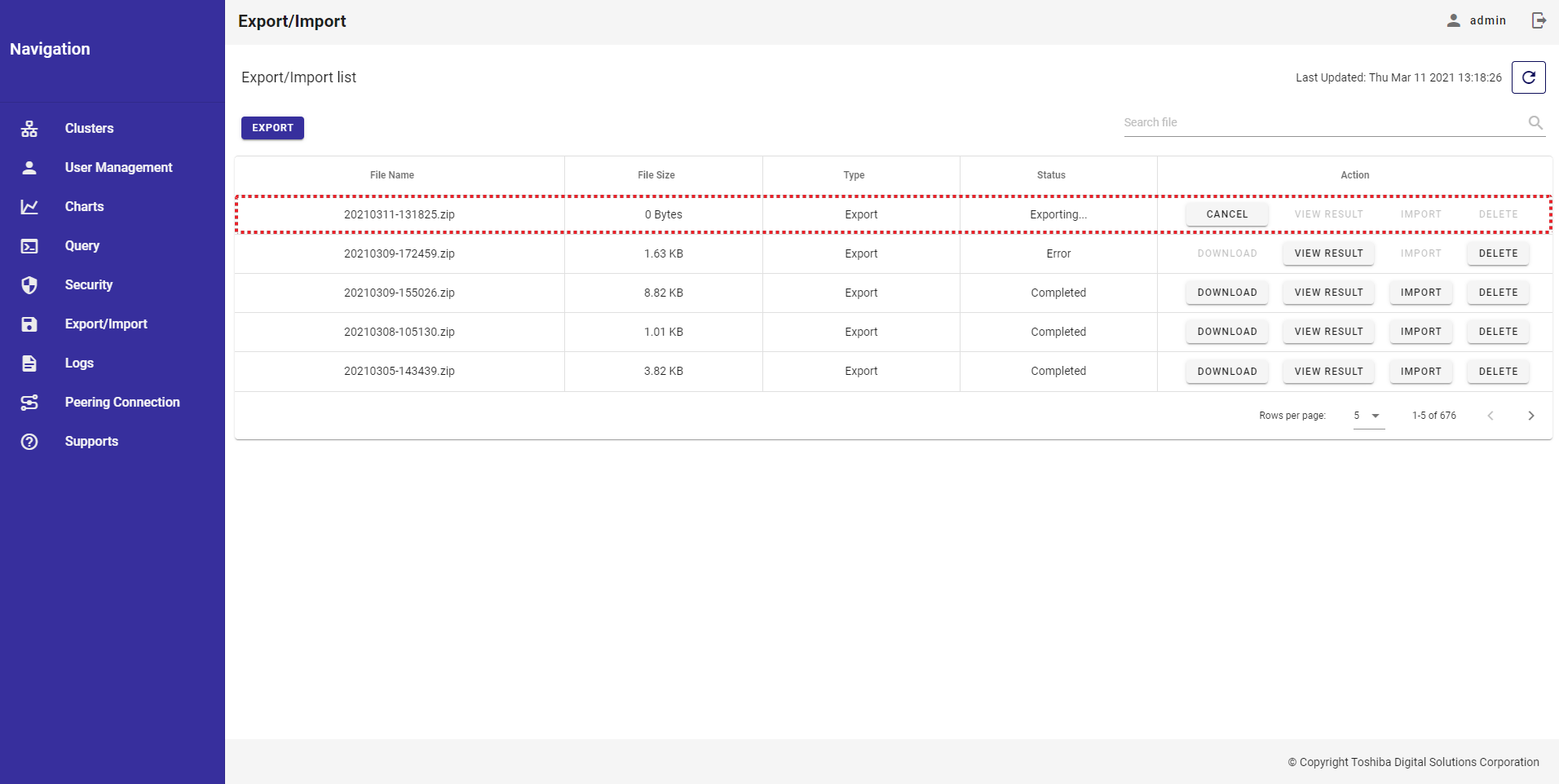Click the Error status text

click(x=1058, y=253)
